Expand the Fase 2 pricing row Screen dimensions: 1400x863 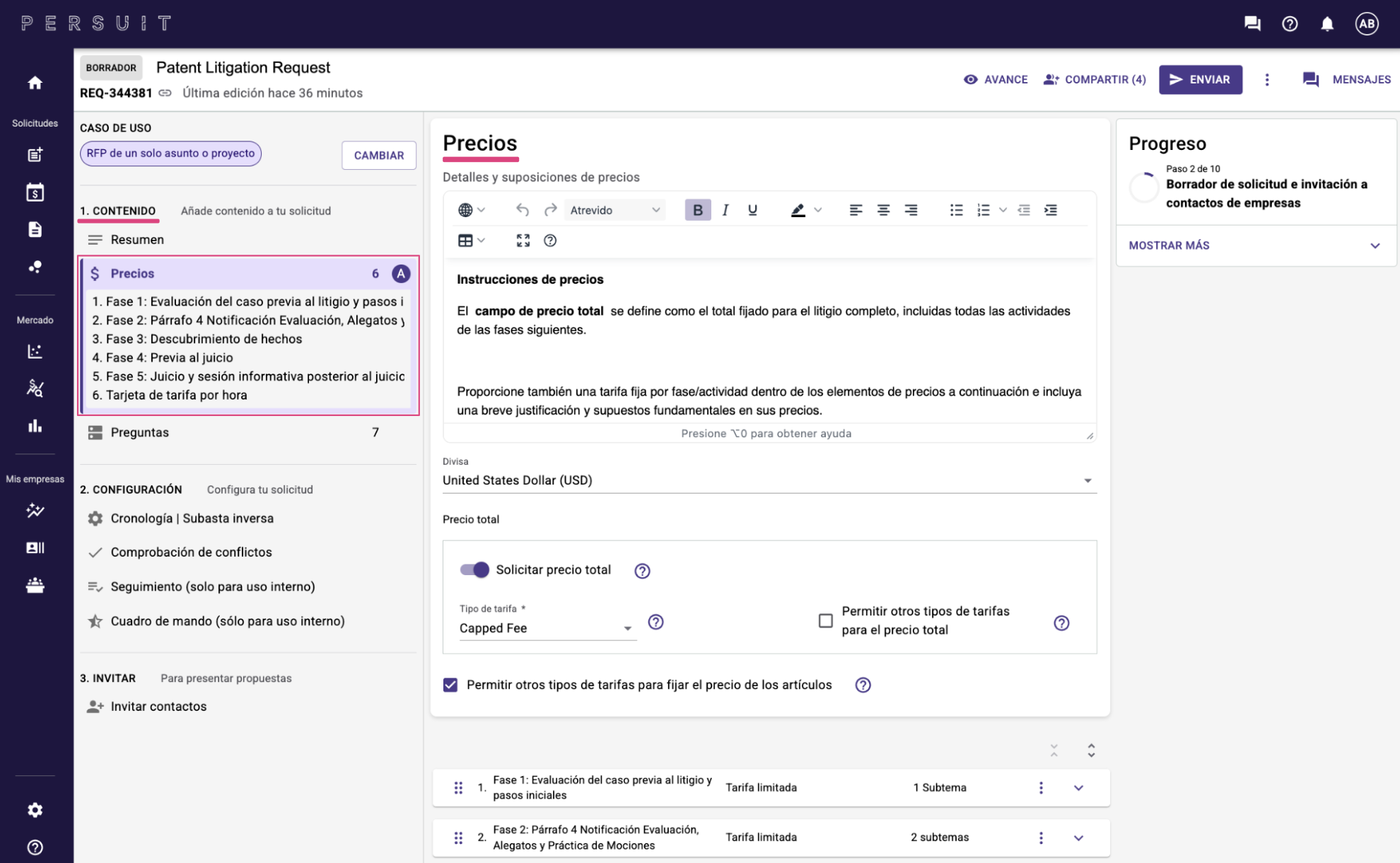tap(1078, 838)
